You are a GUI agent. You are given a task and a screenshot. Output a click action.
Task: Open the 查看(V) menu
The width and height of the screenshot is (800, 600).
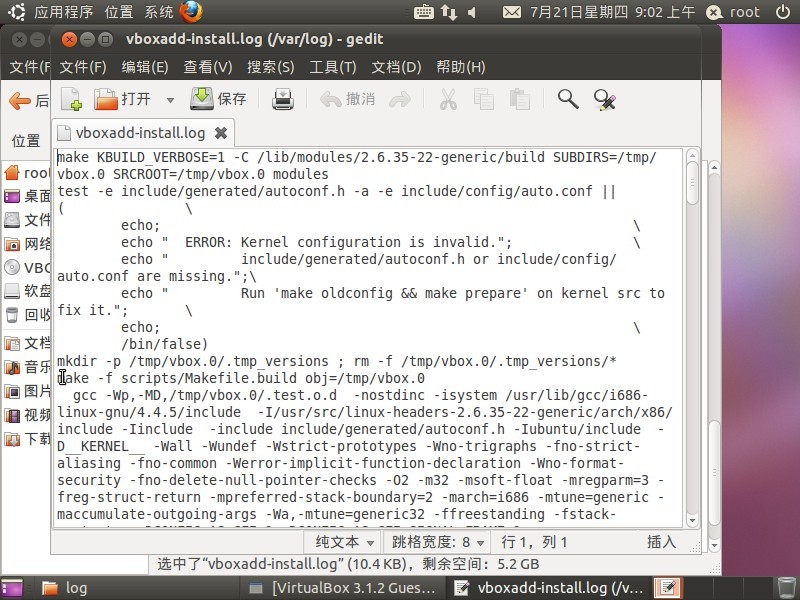pos(208,67)
